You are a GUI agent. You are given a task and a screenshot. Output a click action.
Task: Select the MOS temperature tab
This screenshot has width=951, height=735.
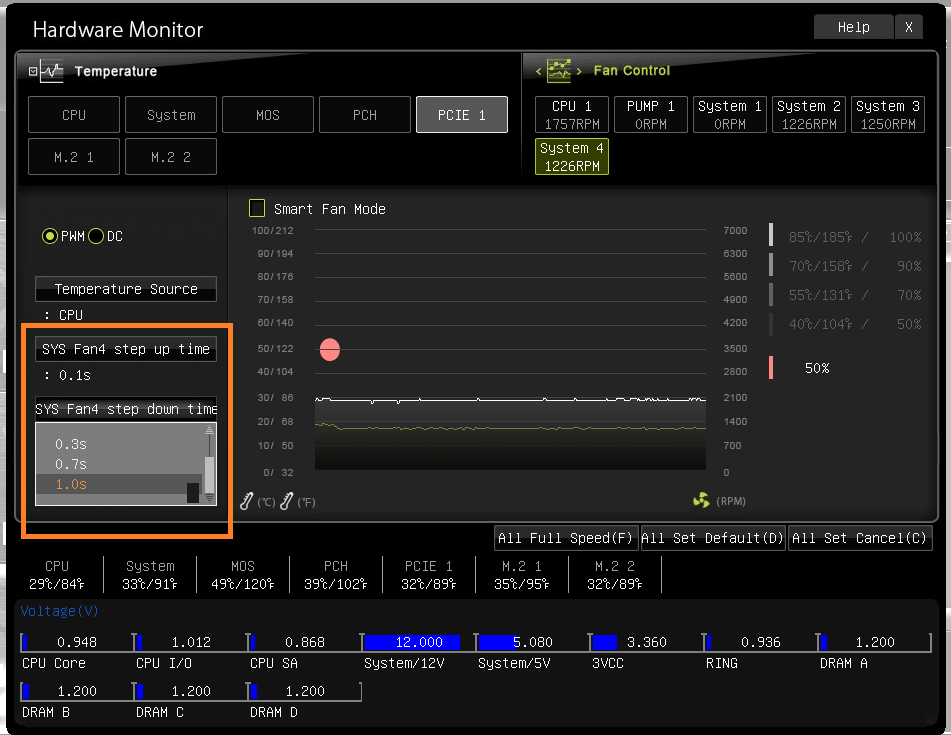(268, 115)
